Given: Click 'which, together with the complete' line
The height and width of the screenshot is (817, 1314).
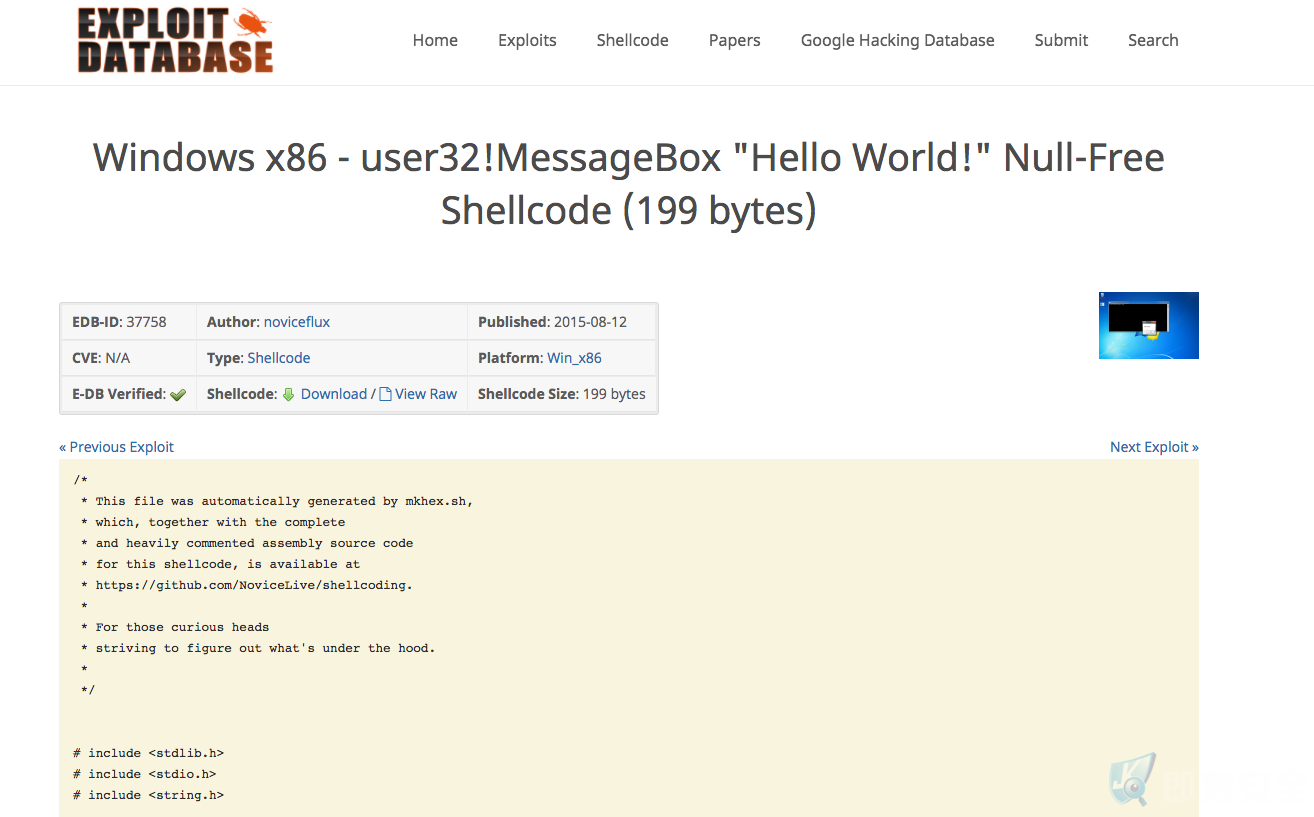Looking at the screenshot, I should 213,522.
